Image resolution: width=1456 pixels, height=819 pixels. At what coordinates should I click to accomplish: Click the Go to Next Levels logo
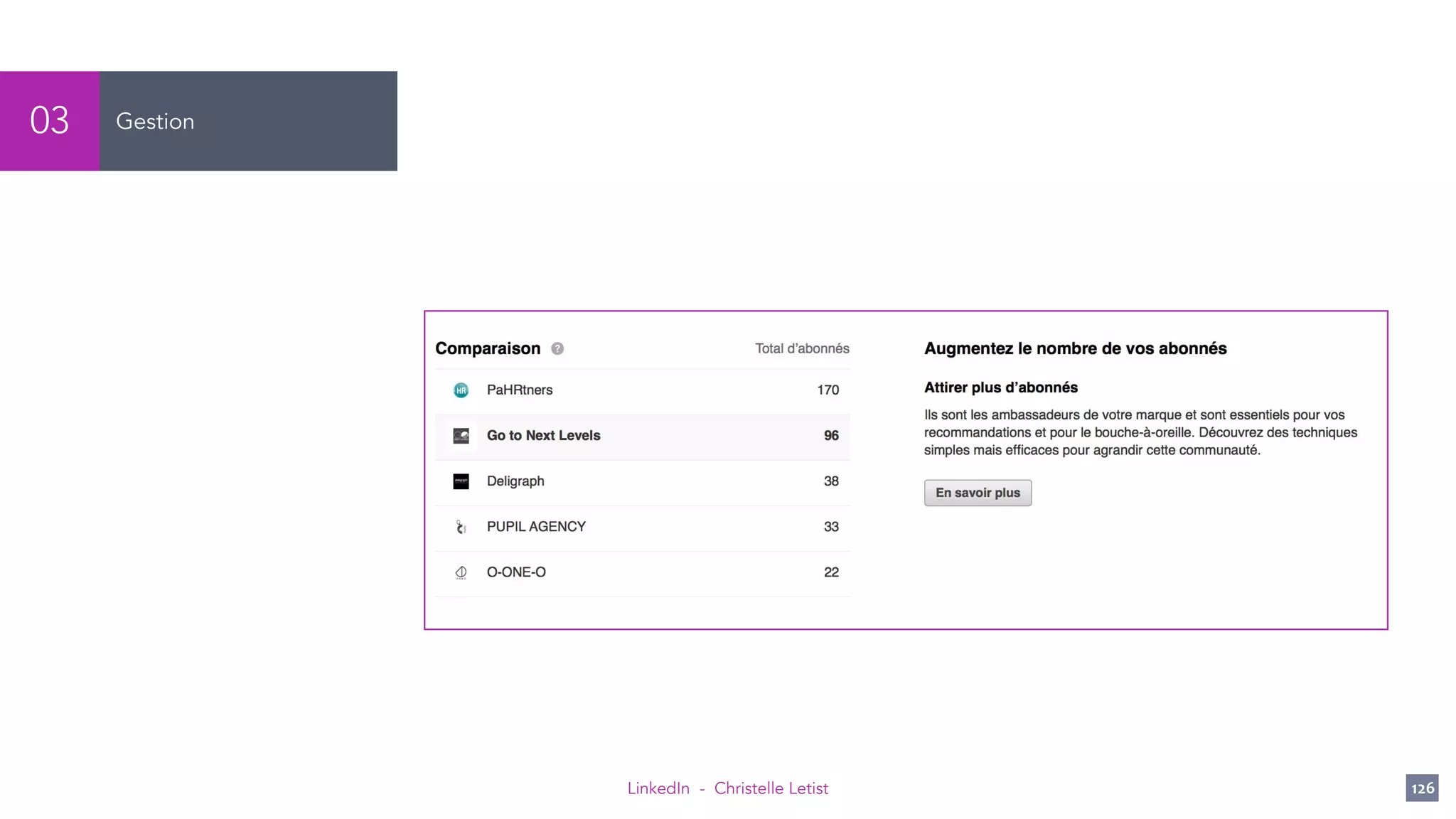pyautogui.click(x=461, y=436)
